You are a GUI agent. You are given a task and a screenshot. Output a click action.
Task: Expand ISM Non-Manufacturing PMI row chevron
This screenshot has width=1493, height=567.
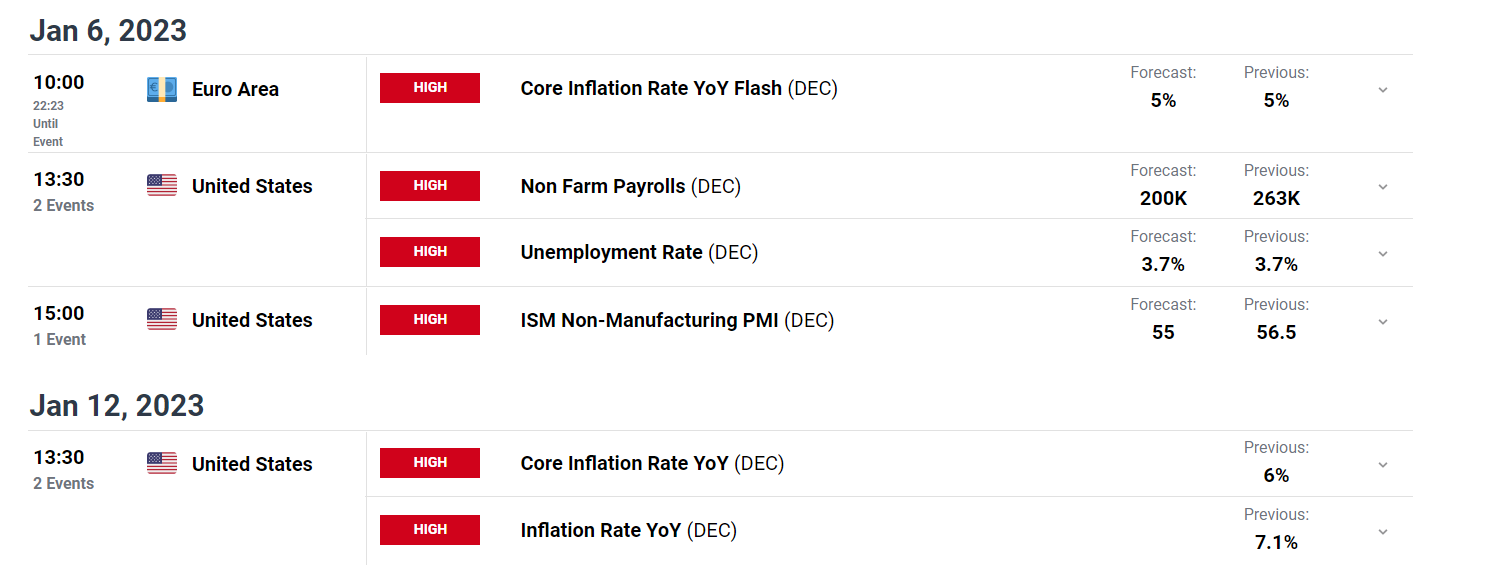click(x=1383, y=322)
